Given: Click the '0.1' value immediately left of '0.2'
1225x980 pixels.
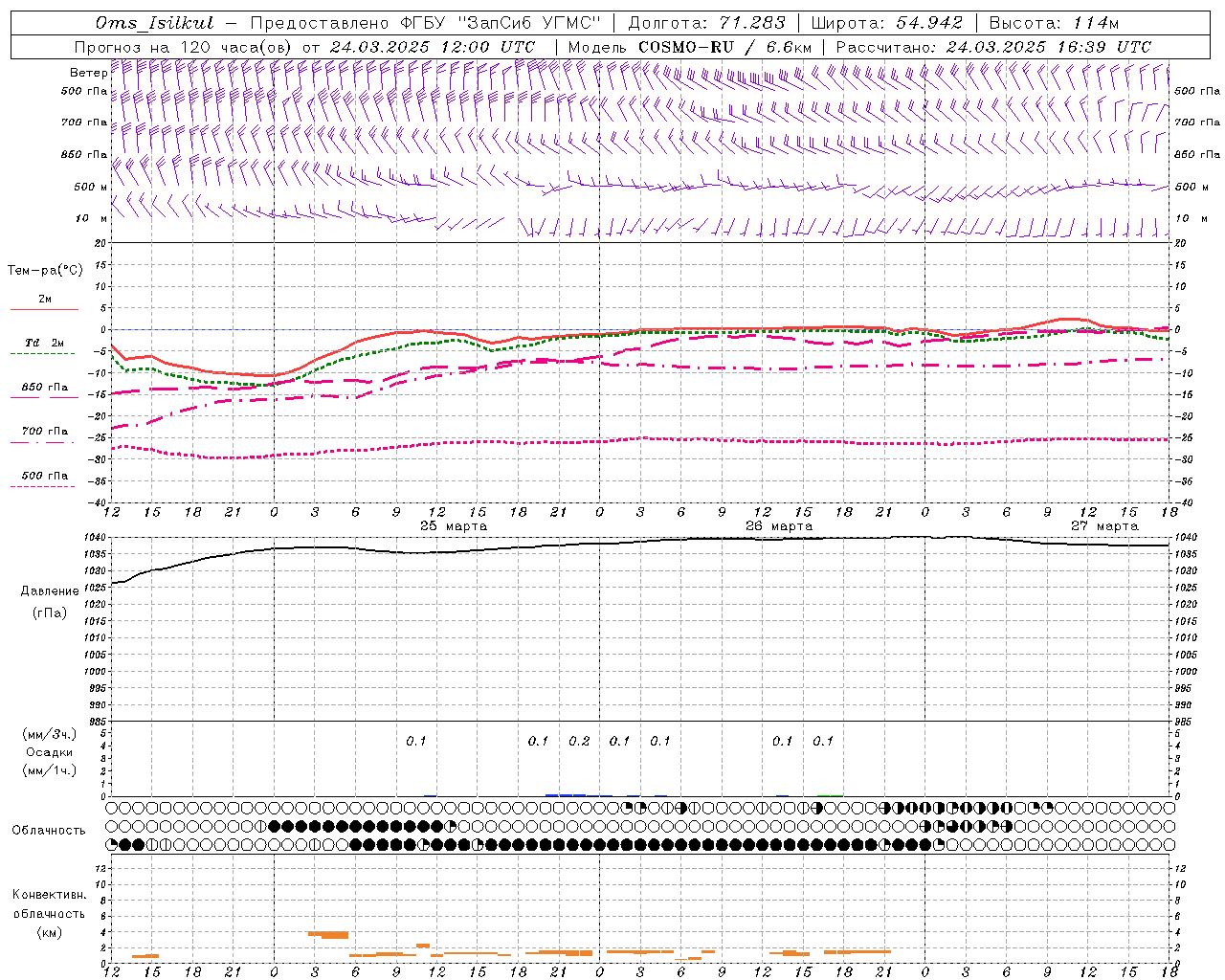Looking at the screenshot, I should tap(538, 741).
